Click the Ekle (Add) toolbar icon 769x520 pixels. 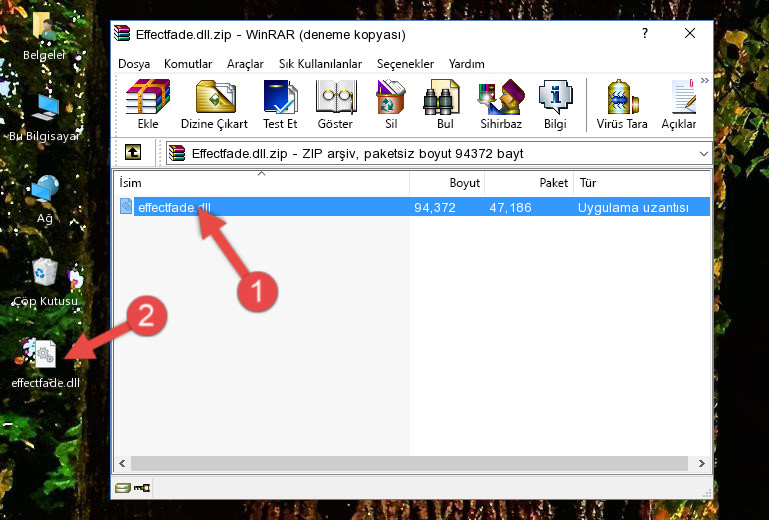click(x=148, y=104)
